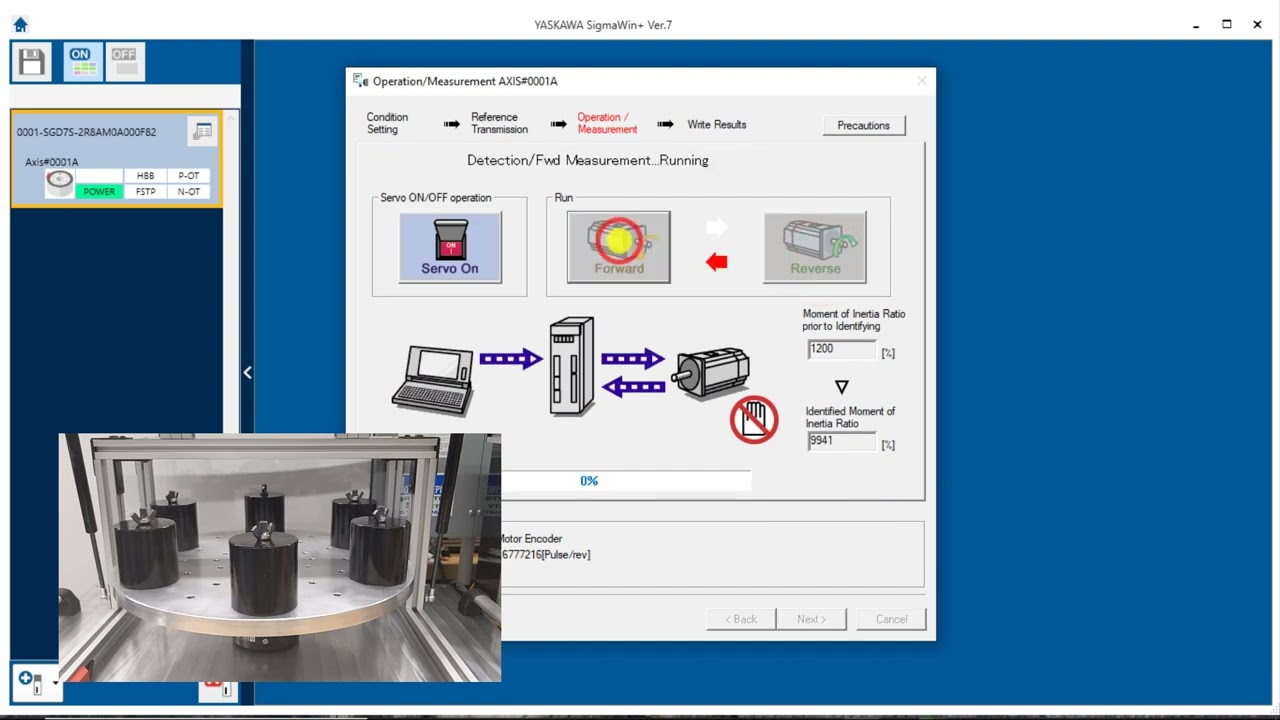
Task: Click the Next button
Action: pyautogui.click(x=811, y=619)
